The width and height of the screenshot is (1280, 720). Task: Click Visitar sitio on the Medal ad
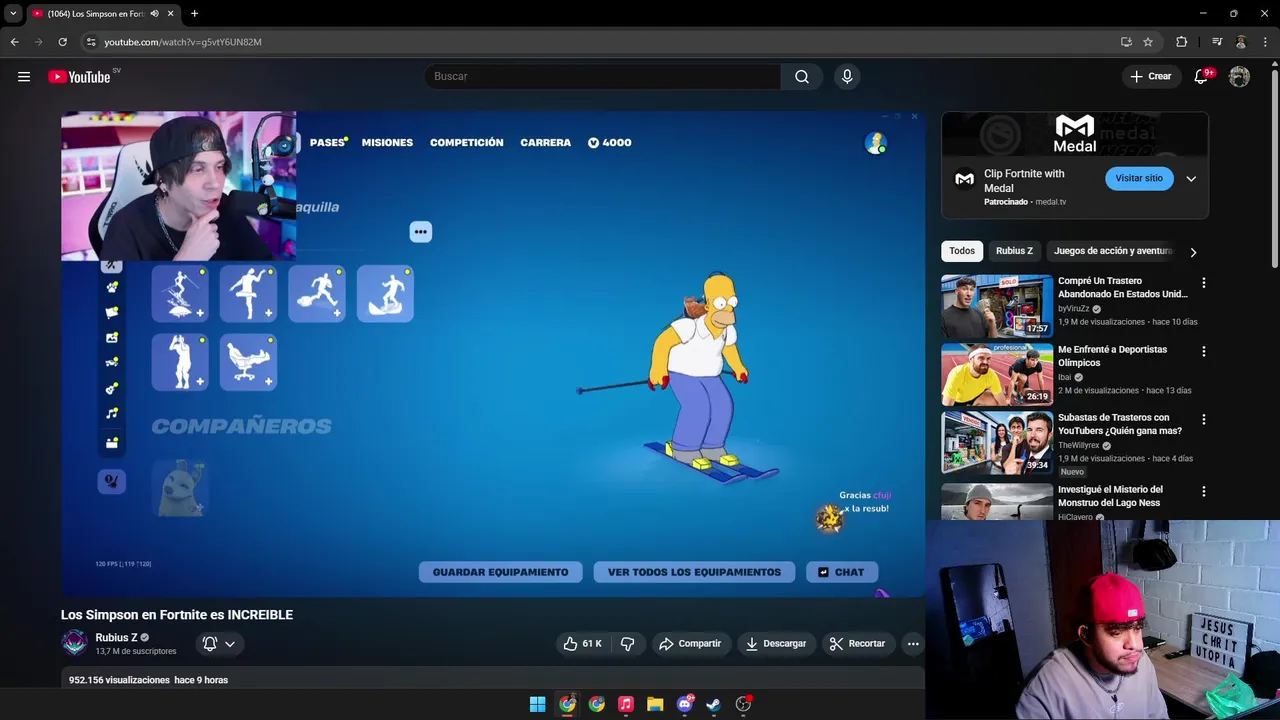pos(1139,178)
